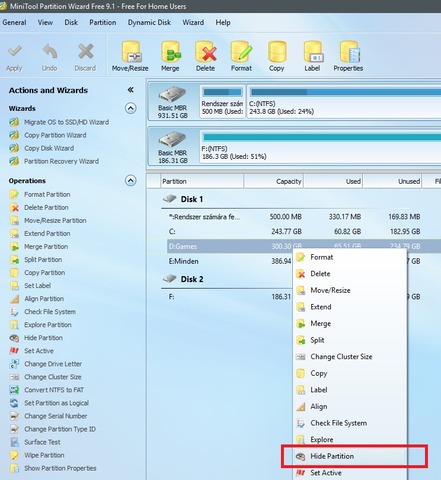Click Set Active icon in sidebar operations
The image size is (441, 480).
(x=14, y=351)
